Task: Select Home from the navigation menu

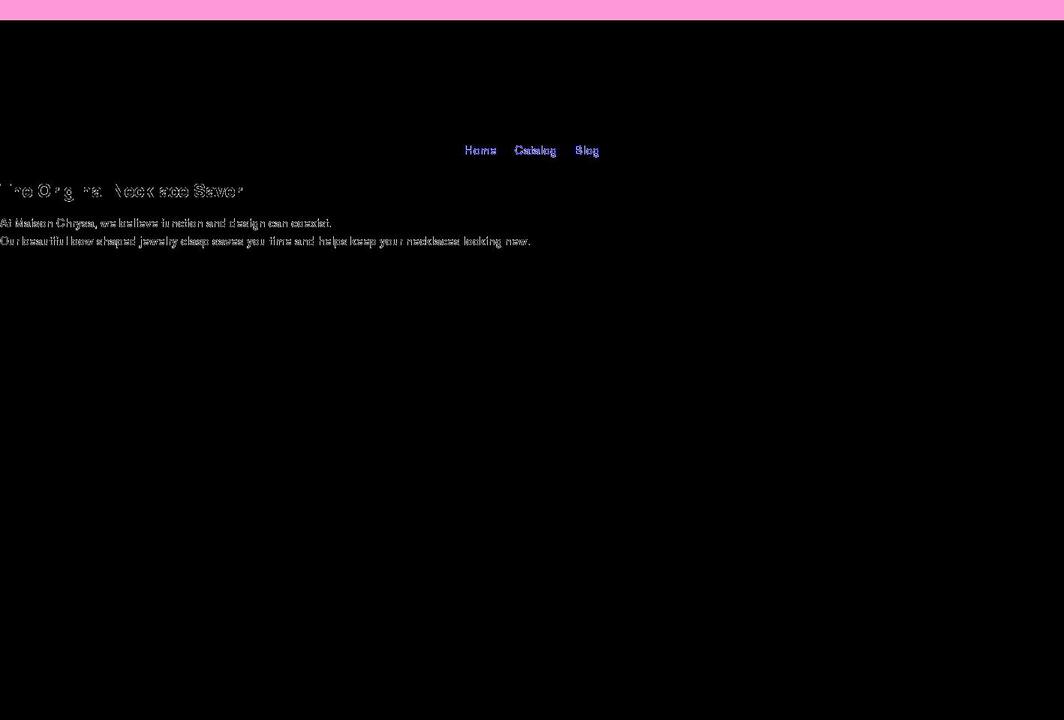Action: (x=480, y=150)
